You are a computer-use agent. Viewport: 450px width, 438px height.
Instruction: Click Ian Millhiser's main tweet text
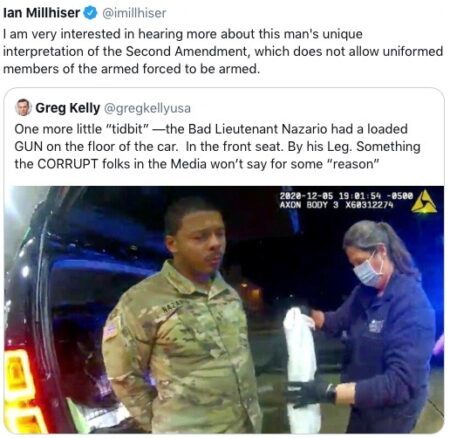click(x=223, y=51)
